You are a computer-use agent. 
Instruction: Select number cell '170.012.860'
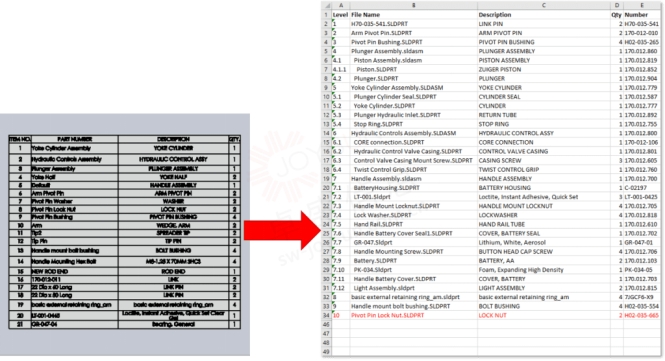(642, 51)
